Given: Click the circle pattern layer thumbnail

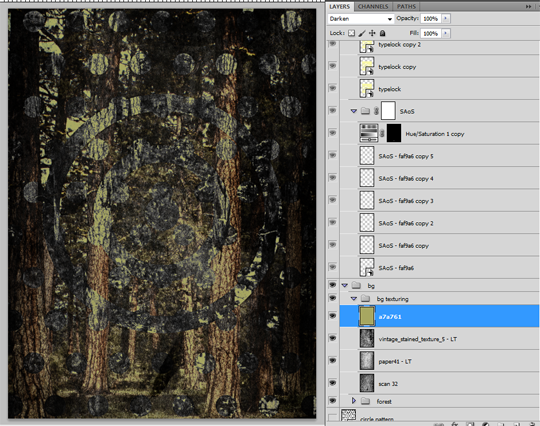Looking at the screenshot, I should (348, 415).
